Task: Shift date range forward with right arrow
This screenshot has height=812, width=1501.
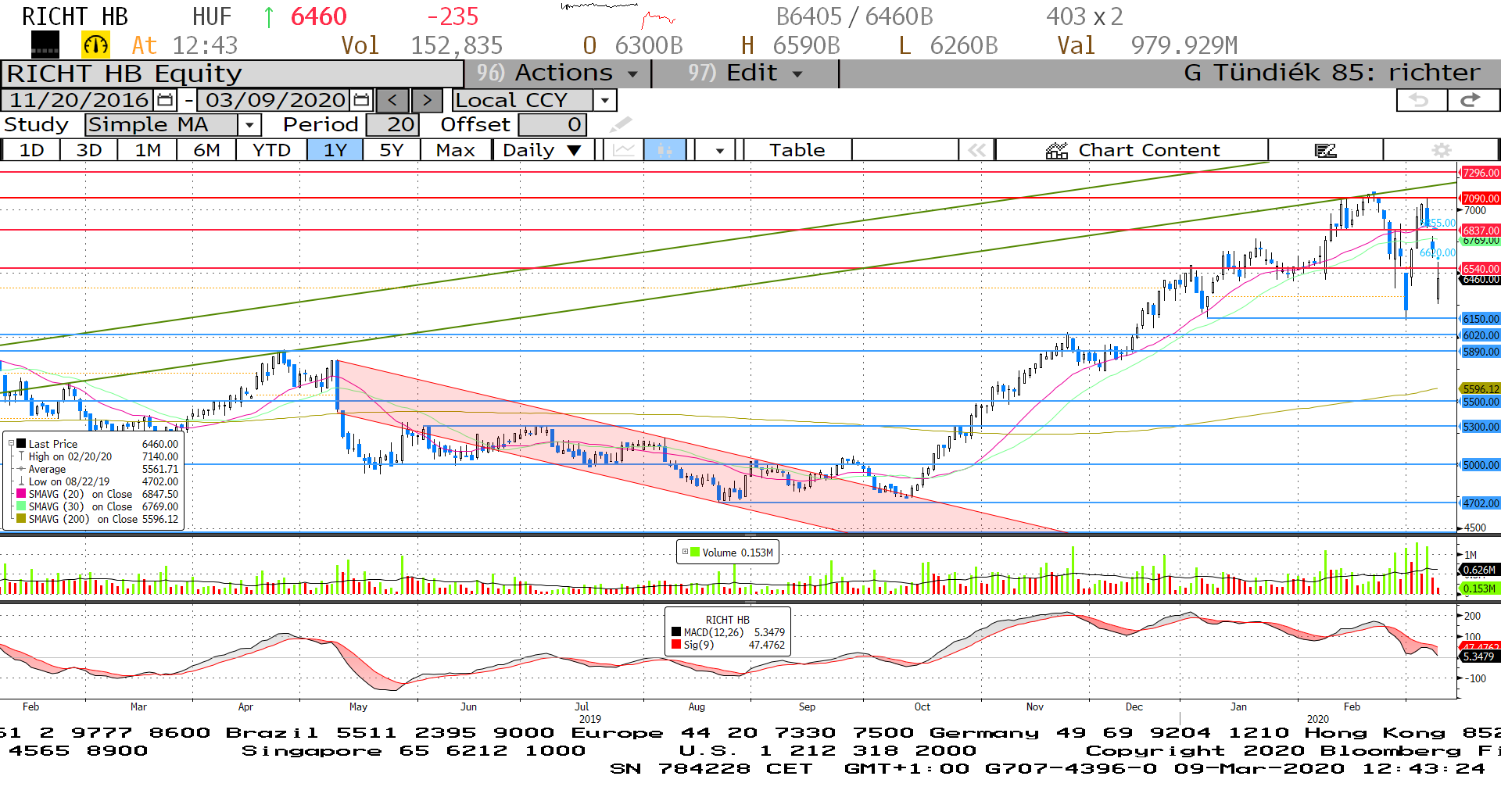Action: 427,100
